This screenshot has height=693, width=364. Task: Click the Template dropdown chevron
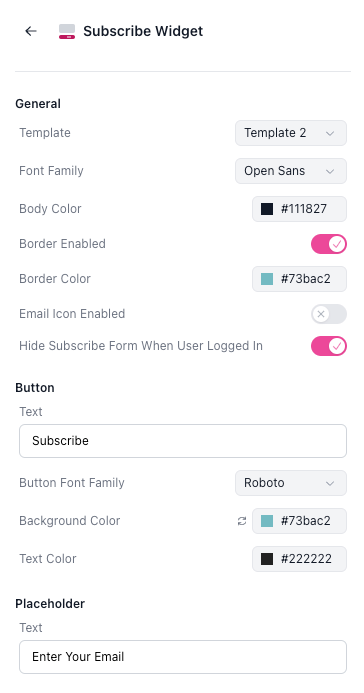click(x=330, y=133)
